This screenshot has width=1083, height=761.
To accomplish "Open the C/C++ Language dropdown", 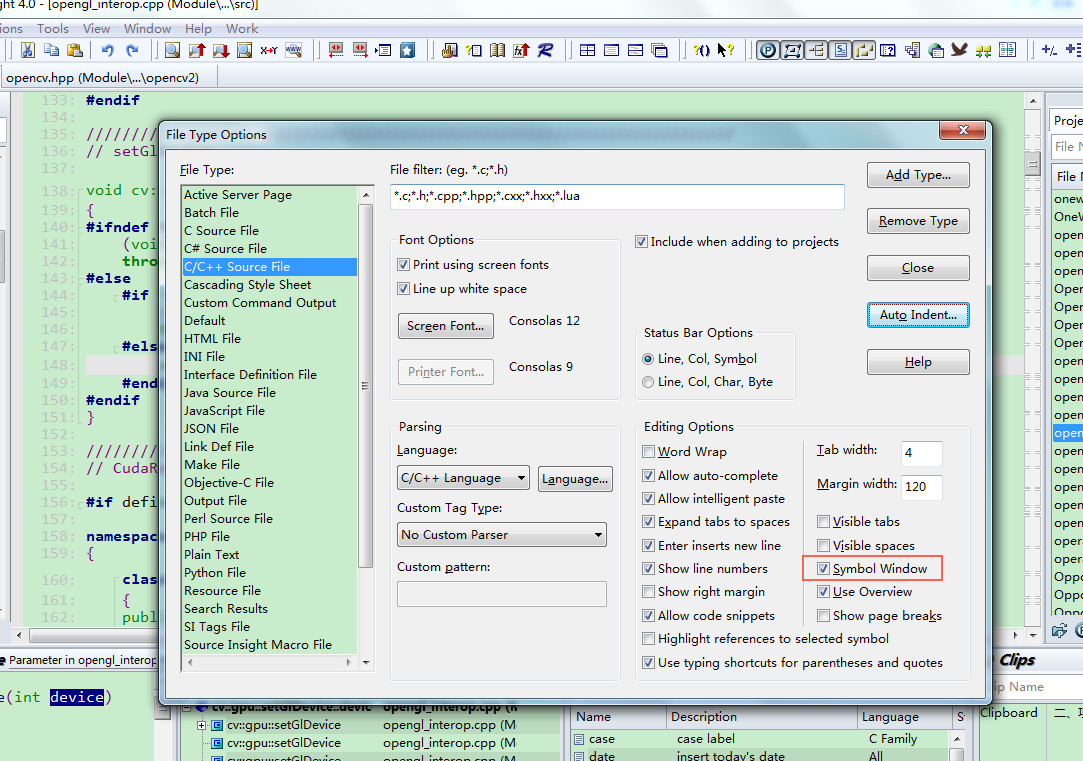I will click(463, 478).
